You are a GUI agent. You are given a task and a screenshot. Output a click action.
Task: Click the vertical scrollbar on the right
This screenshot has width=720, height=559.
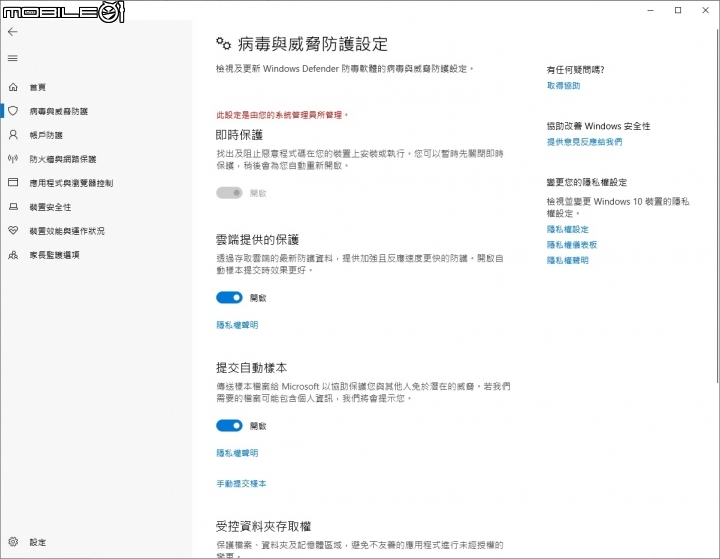coord(717,204)
